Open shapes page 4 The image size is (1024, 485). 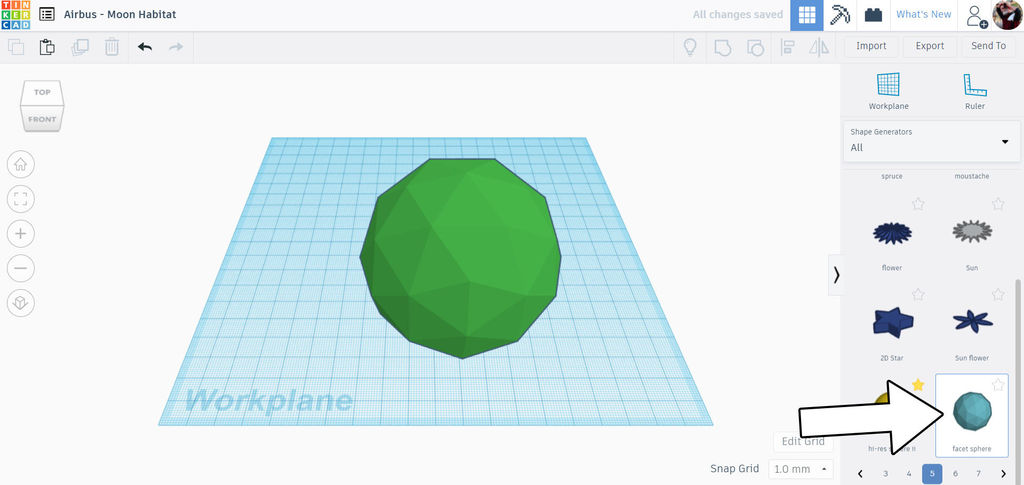click(x=909, y=473)
